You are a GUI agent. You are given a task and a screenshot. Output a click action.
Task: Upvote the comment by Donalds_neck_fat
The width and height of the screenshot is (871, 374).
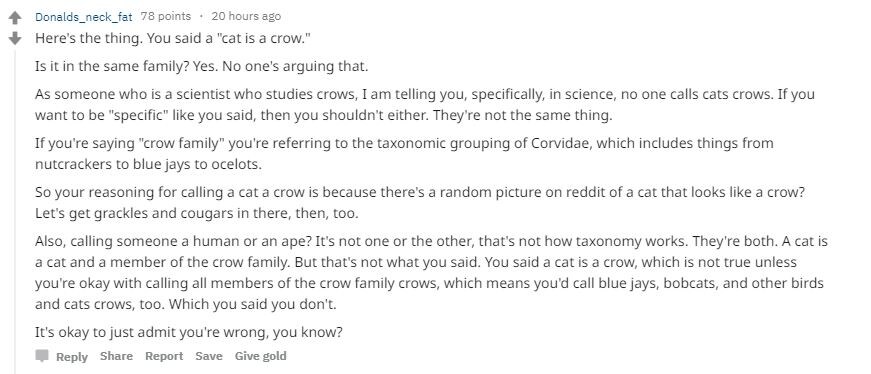(15, 18)
